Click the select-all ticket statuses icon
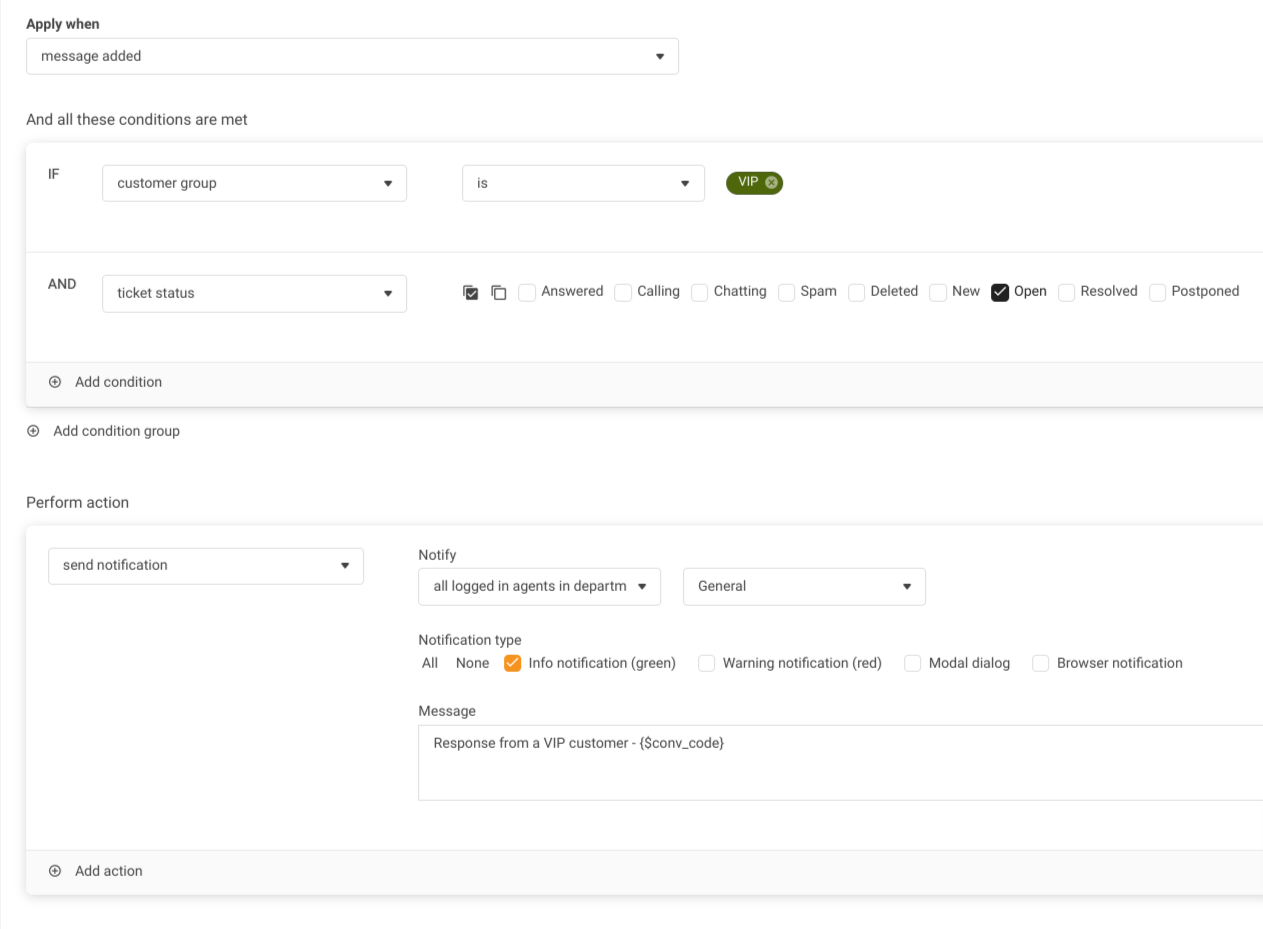This screenshot has width=1263, height=929. pyautogui.click(x=471, y=293)
